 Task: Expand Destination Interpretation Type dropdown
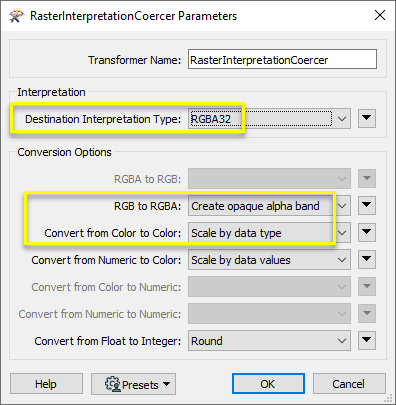pyautogui.click(x=269, y=119)
